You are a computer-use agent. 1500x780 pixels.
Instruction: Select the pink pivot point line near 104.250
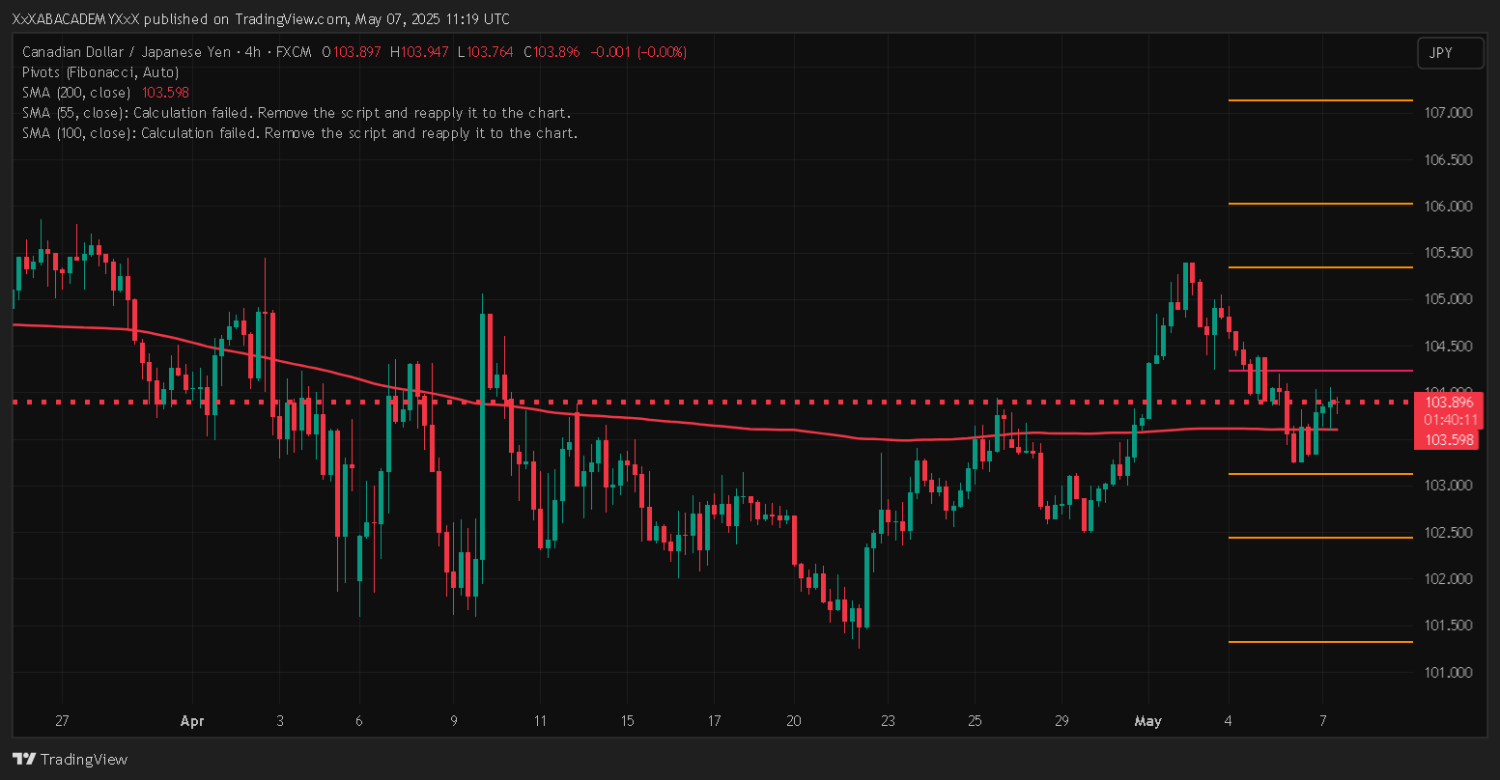click(x=1320, y=371)
